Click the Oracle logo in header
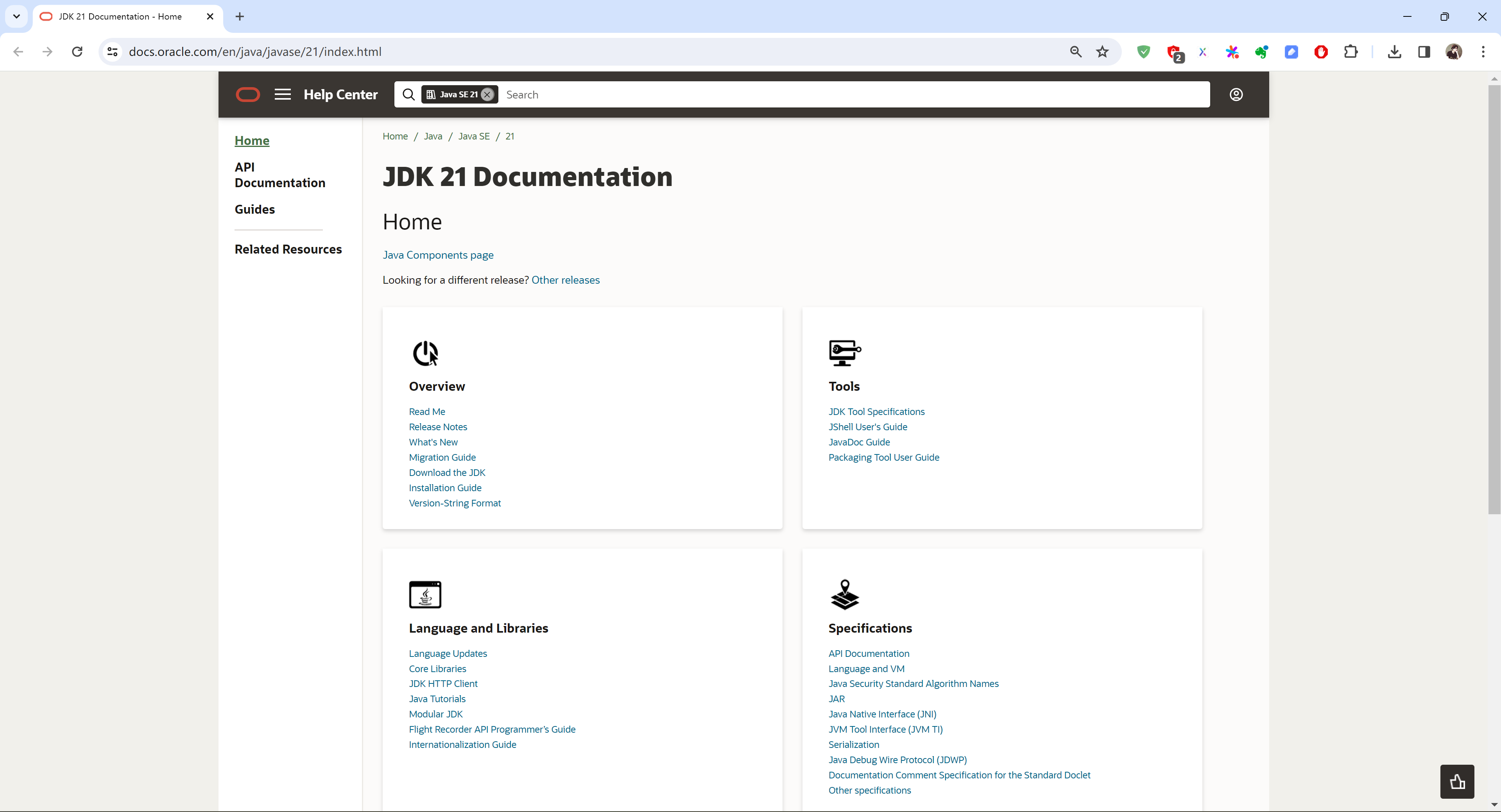Viewport: 1501px width, 812px height. coord(248,94)
